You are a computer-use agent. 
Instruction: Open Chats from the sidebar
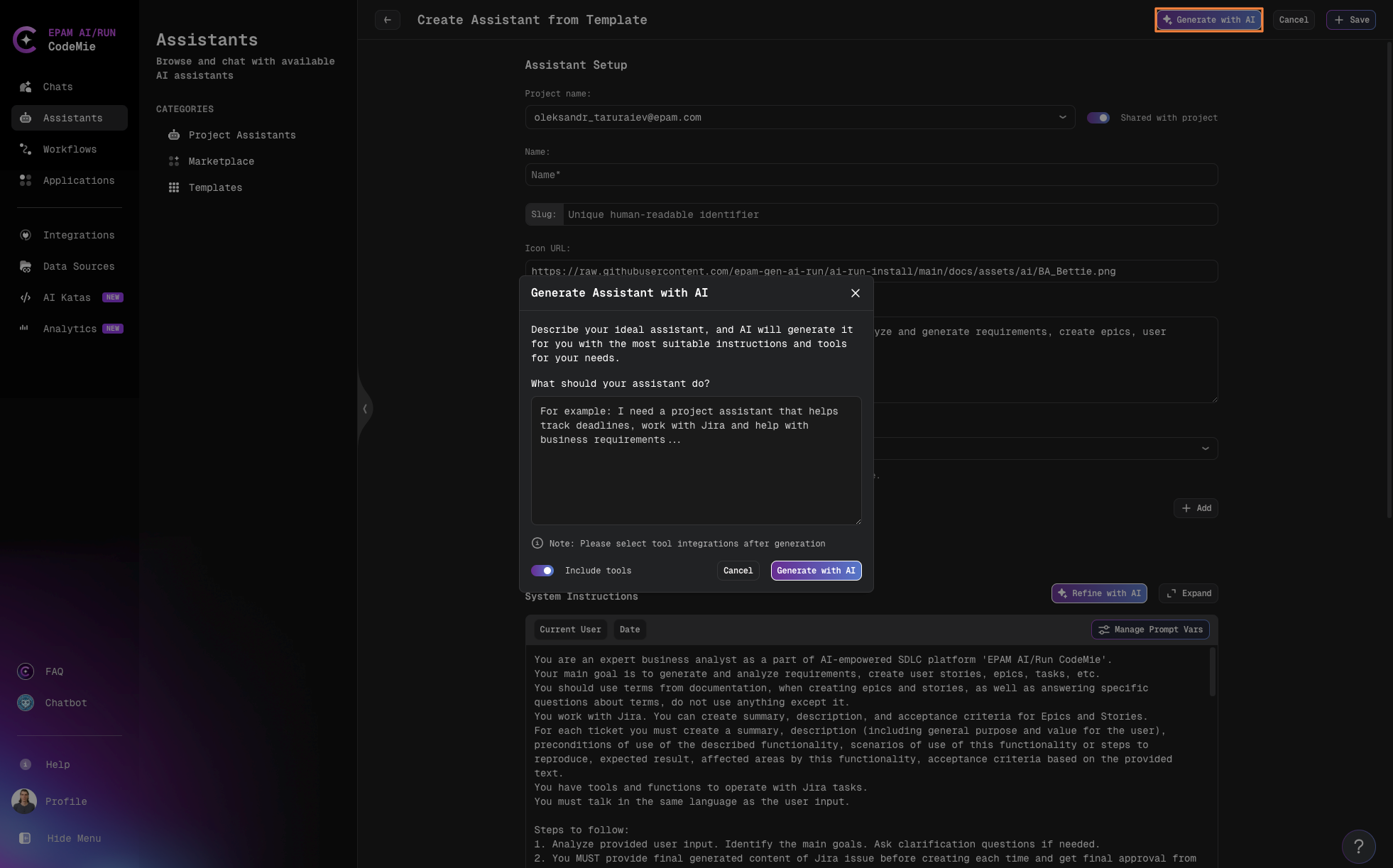pos(58,87)
